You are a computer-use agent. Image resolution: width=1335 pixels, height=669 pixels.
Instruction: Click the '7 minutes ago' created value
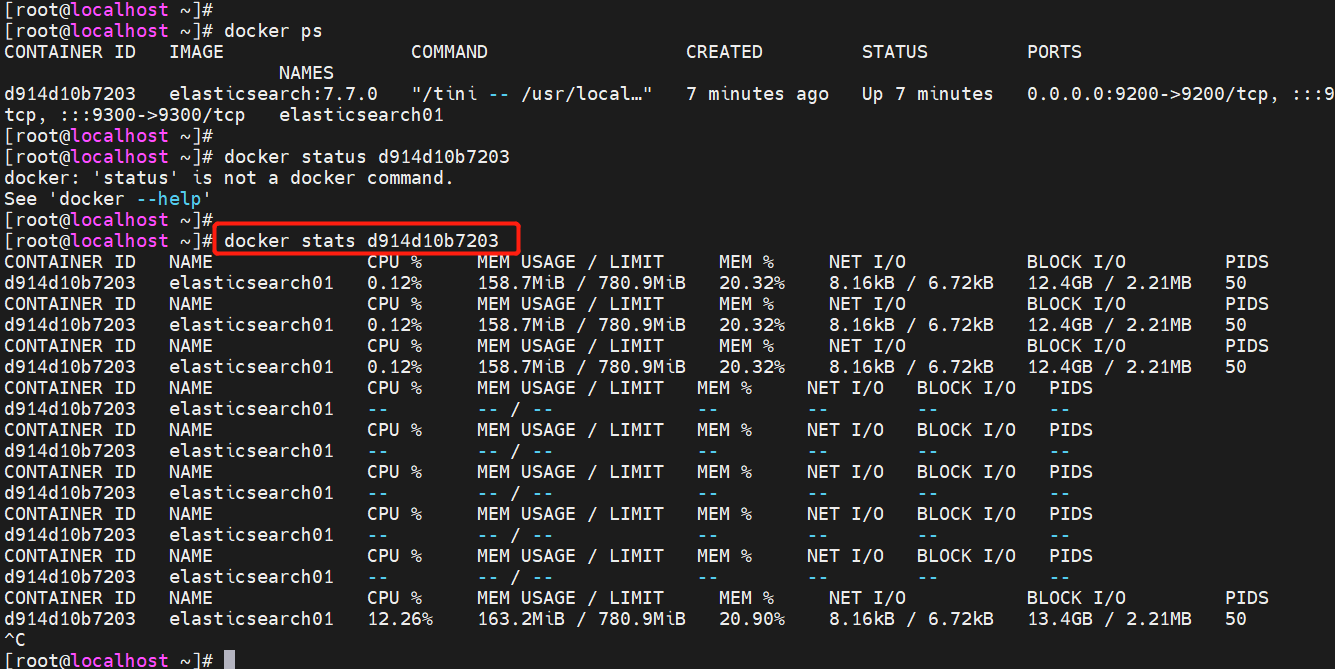757,94
